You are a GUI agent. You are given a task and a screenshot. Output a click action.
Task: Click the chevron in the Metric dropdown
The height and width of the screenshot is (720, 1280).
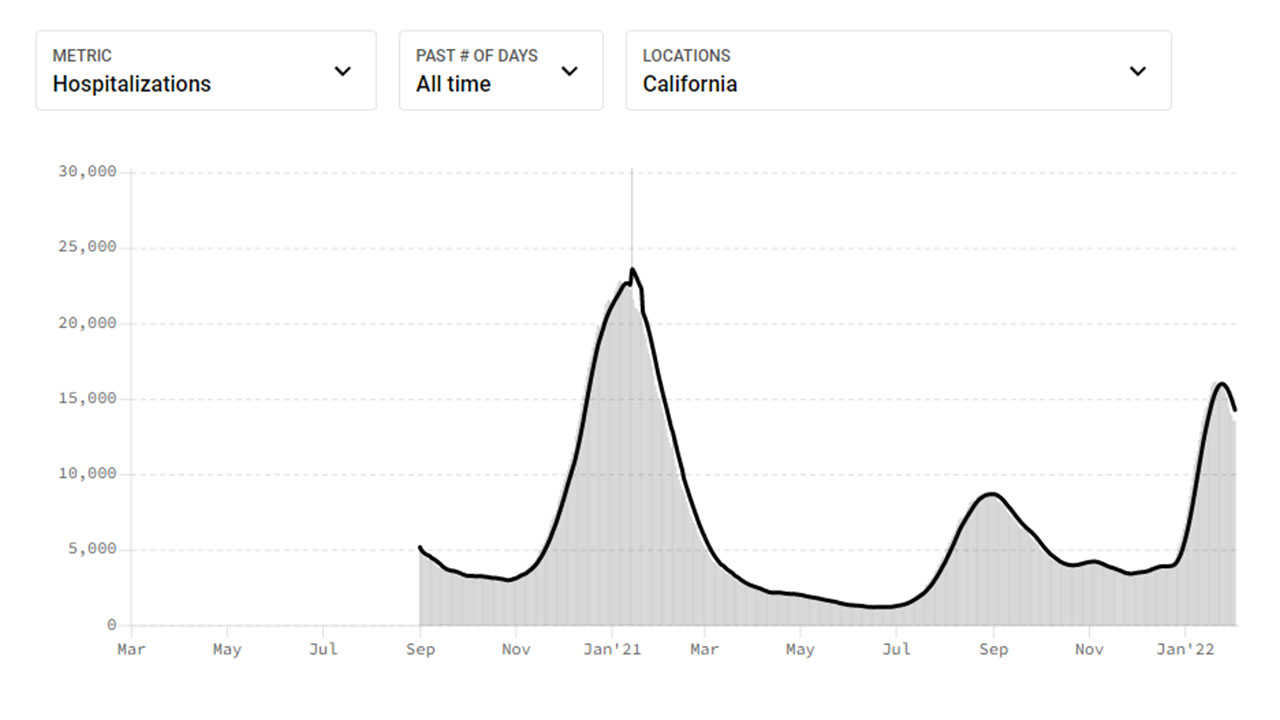[343, 71]
